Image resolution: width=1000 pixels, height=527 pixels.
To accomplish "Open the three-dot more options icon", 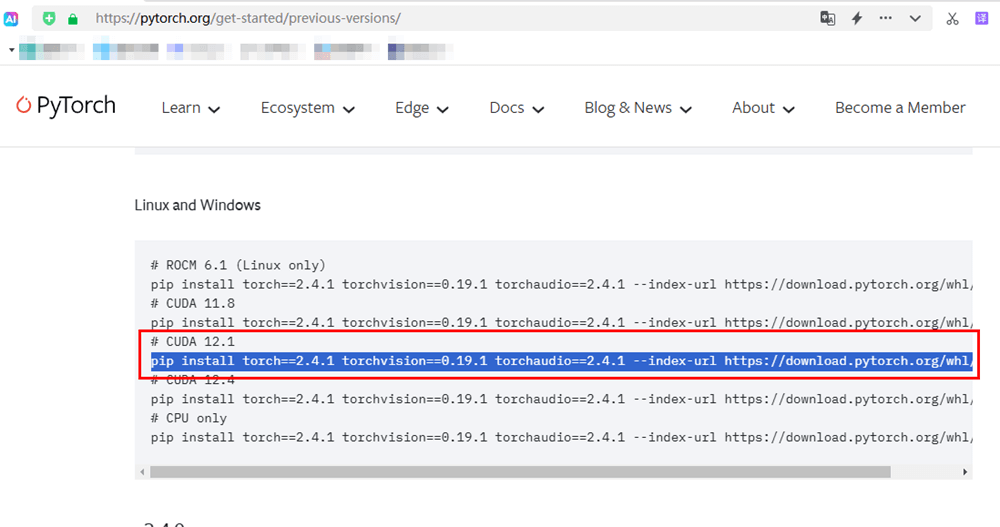I will 886,18.
